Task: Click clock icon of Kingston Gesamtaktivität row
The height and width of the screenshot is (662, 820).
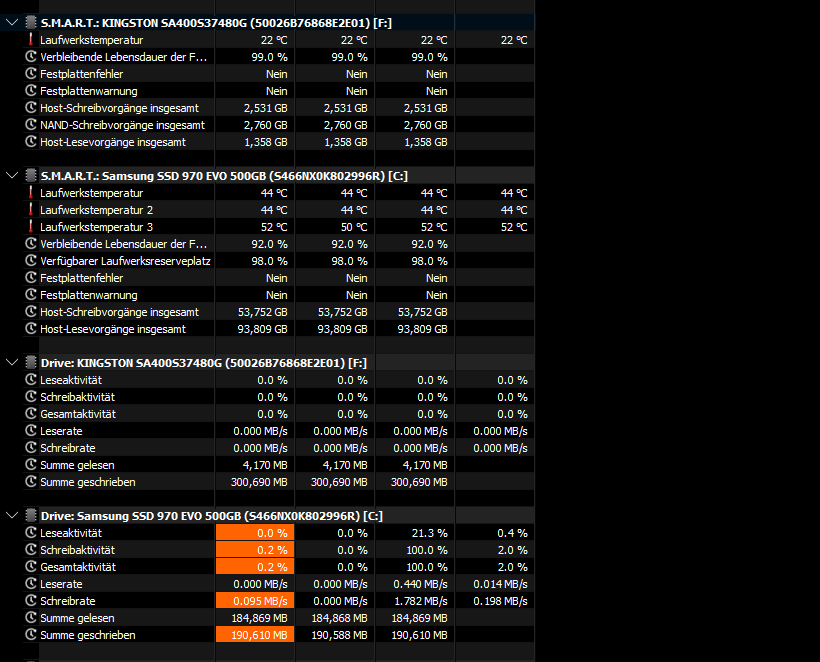Action: [x=31, y=414]
